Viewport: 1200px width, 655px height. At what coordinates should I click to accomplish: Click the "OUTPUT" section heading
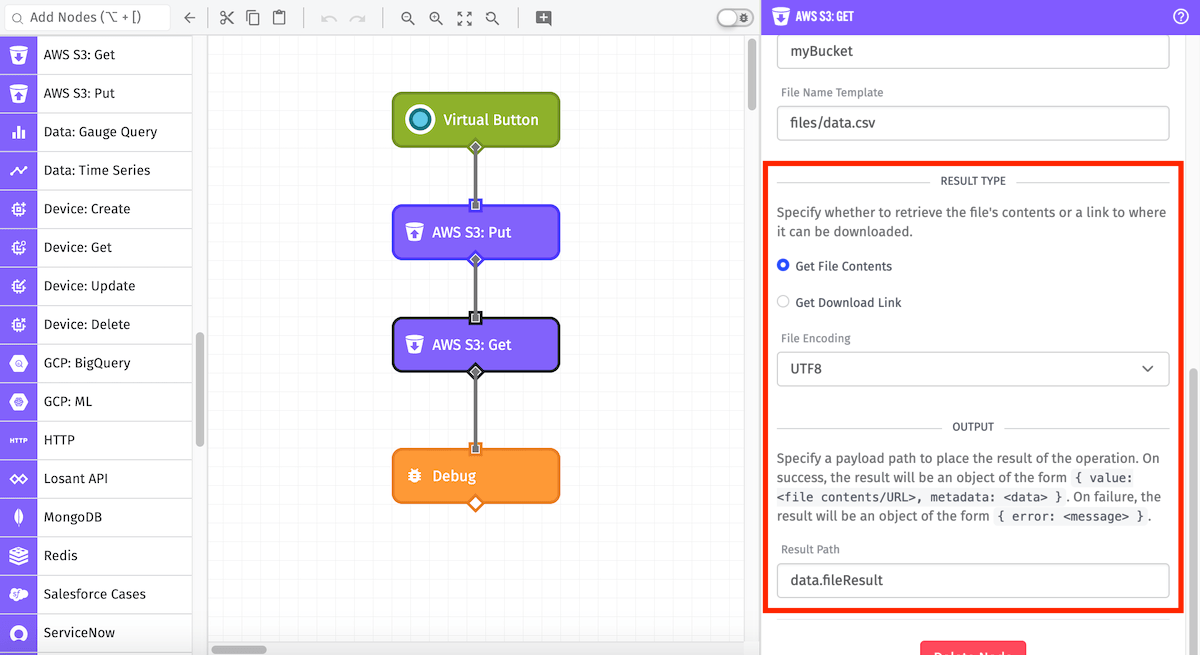tap(973, 427)
